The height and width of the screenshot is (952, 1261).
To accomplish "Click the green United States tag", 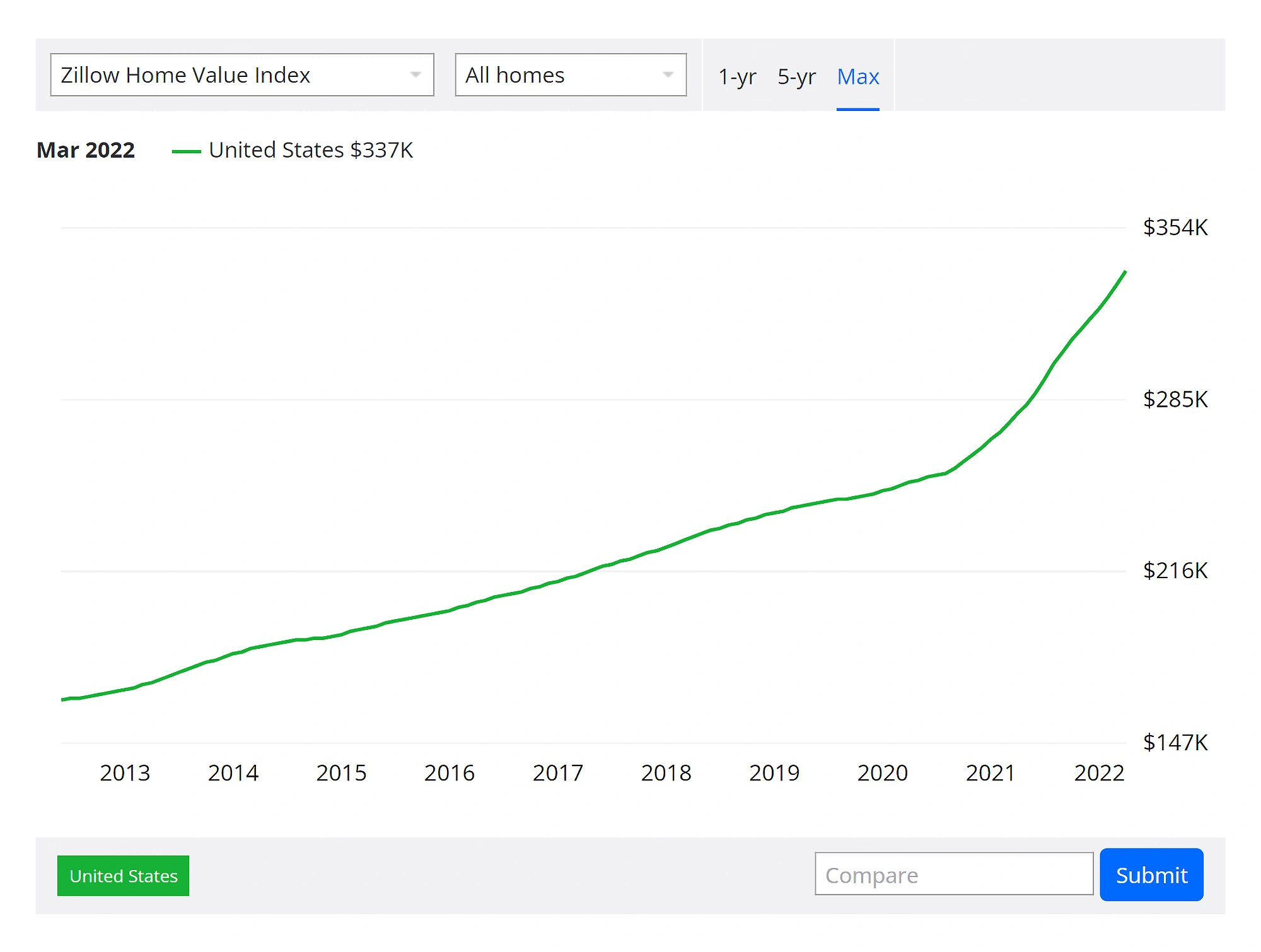I will pos(123,876).
